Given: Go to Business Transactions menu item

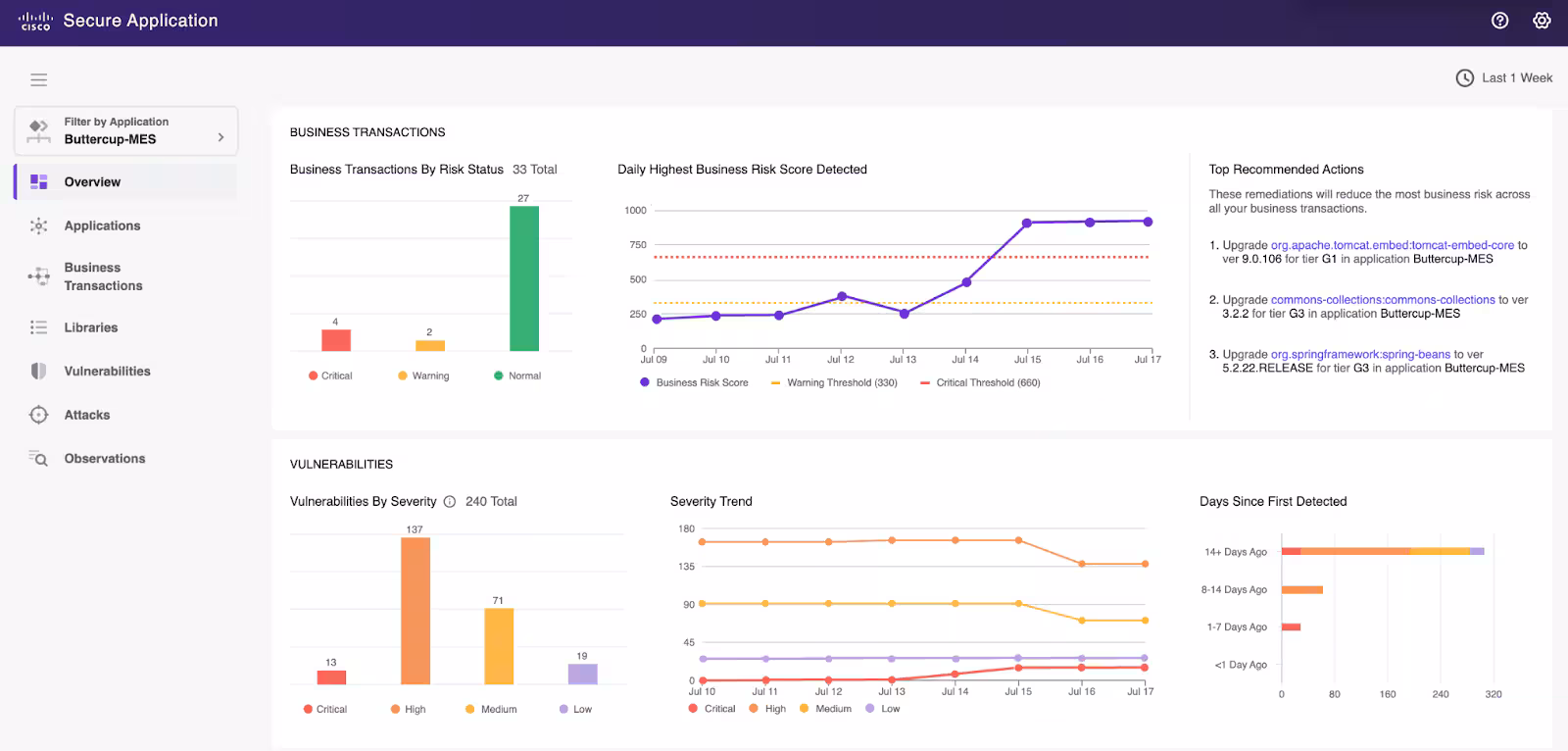Looking at the screenshot, I should (x=103, y=276).
